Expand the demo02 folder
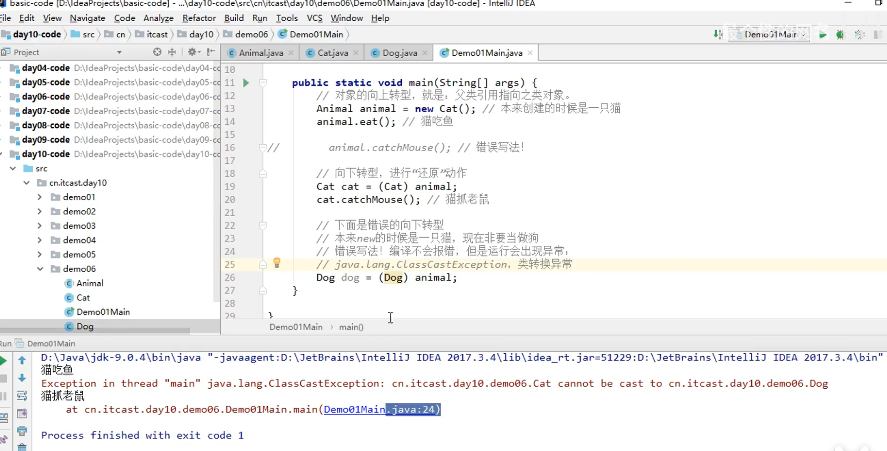Viewport: 887px width, 451px height. [39, 211]
